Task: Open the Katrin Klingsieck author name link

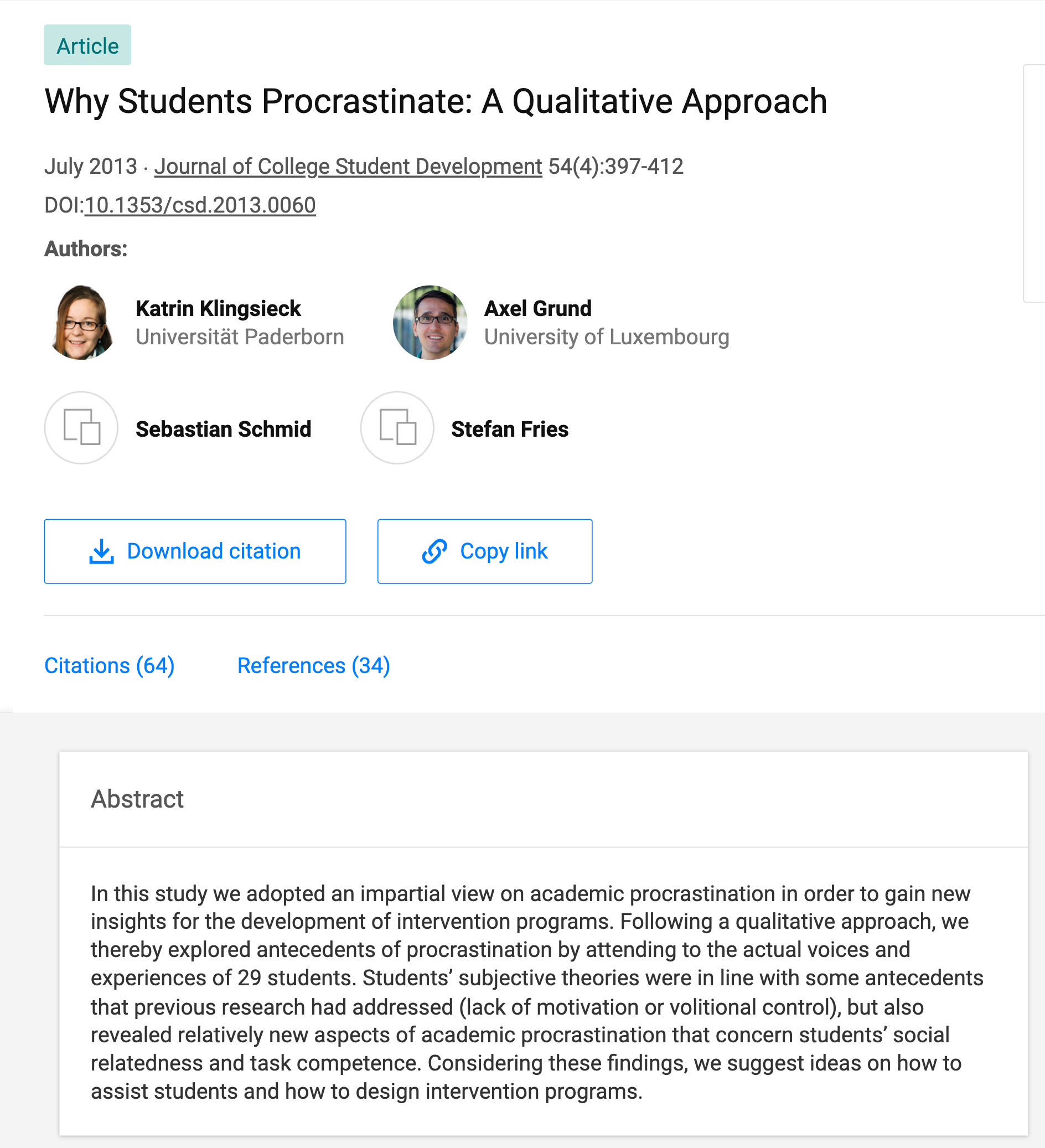Action: [218, 309]
